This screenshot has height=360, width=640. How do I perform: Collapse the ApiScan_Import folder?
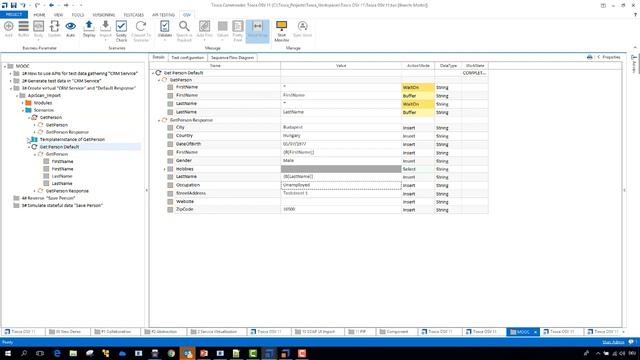coord(17,96)
